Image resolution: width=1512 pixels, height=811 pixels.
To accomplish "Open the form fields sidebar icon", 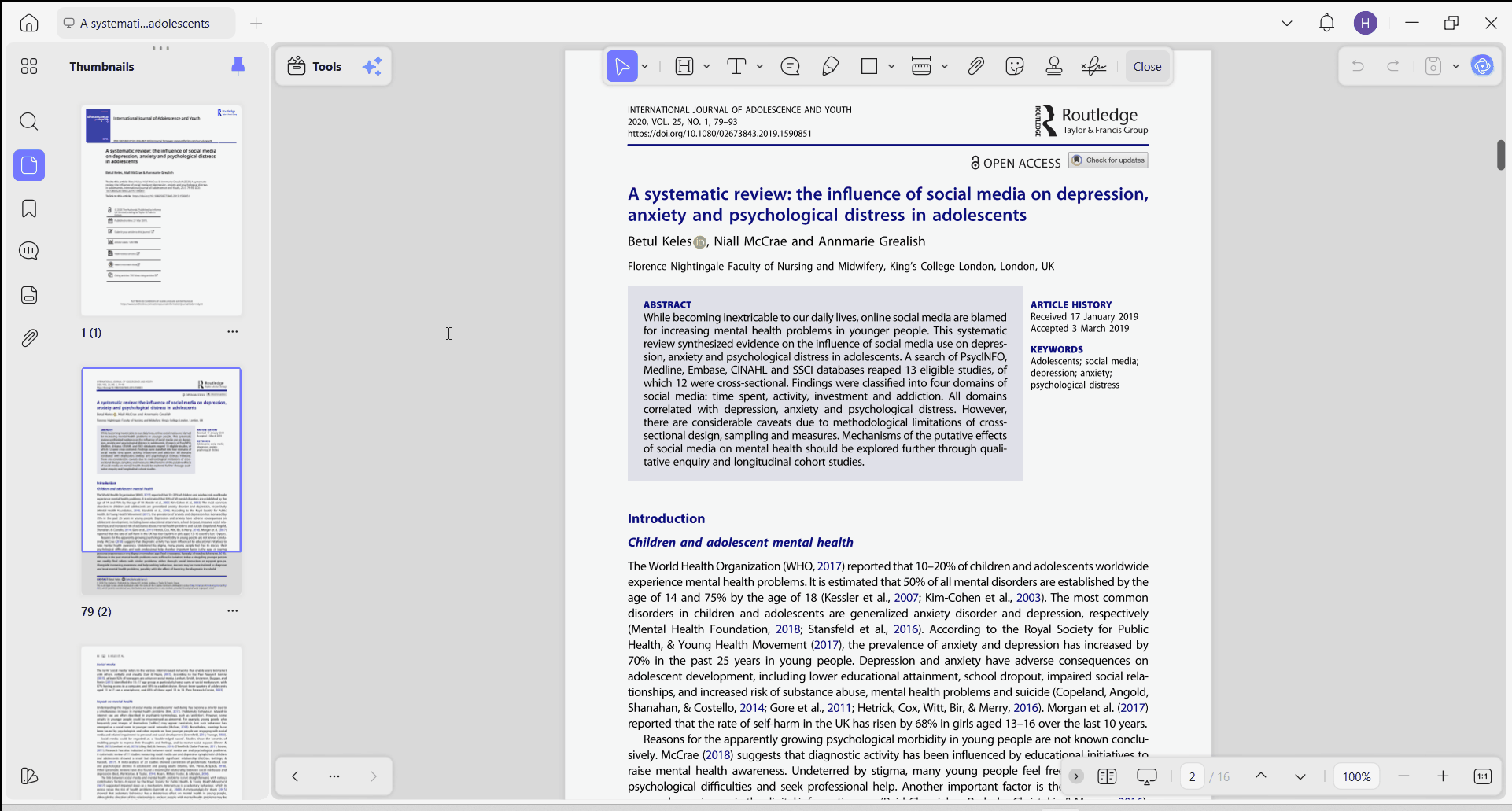I will point(29,295).
